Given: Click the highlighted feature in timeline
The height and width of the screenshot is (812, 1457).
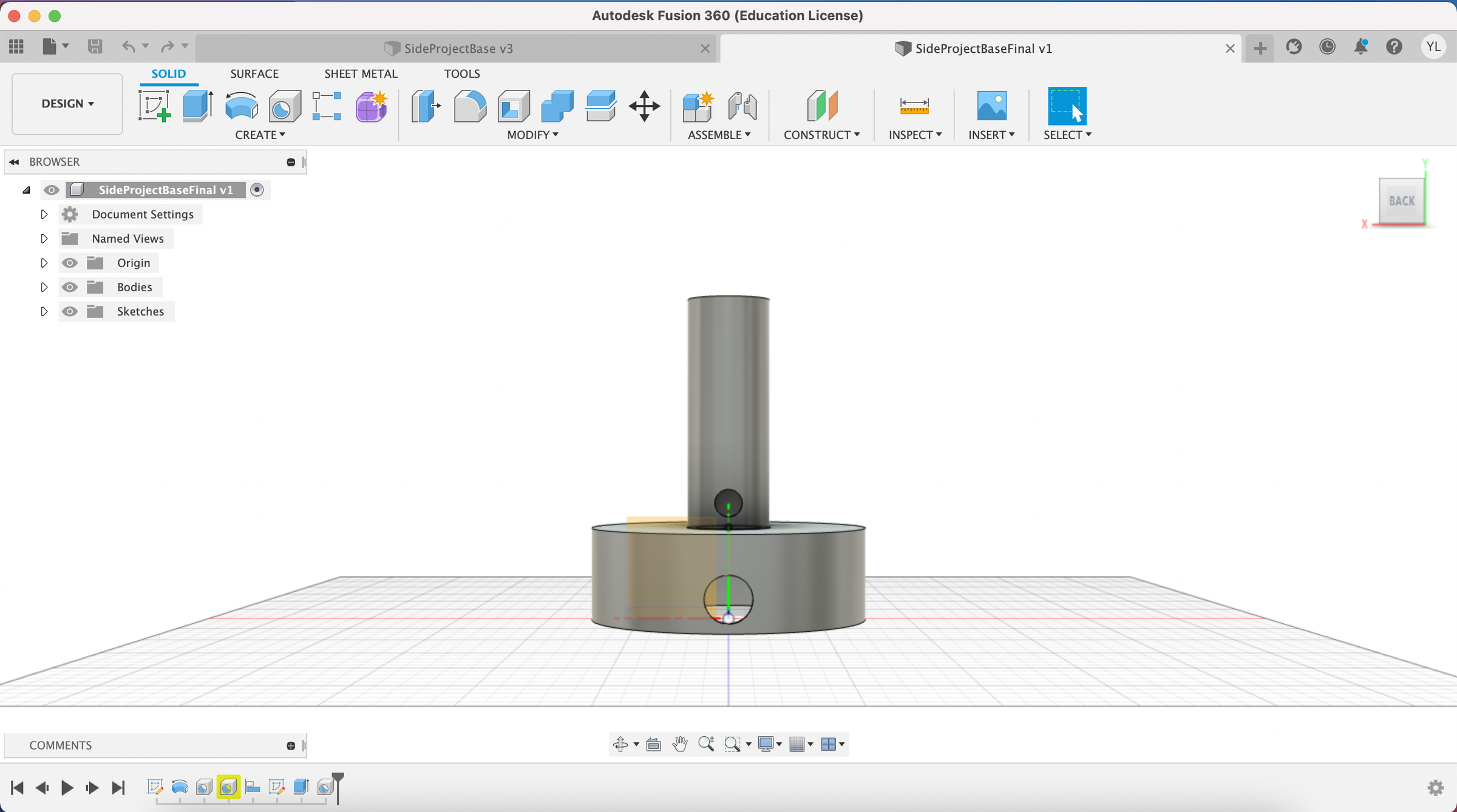Looking at the screenshot, I should (228, 788).
